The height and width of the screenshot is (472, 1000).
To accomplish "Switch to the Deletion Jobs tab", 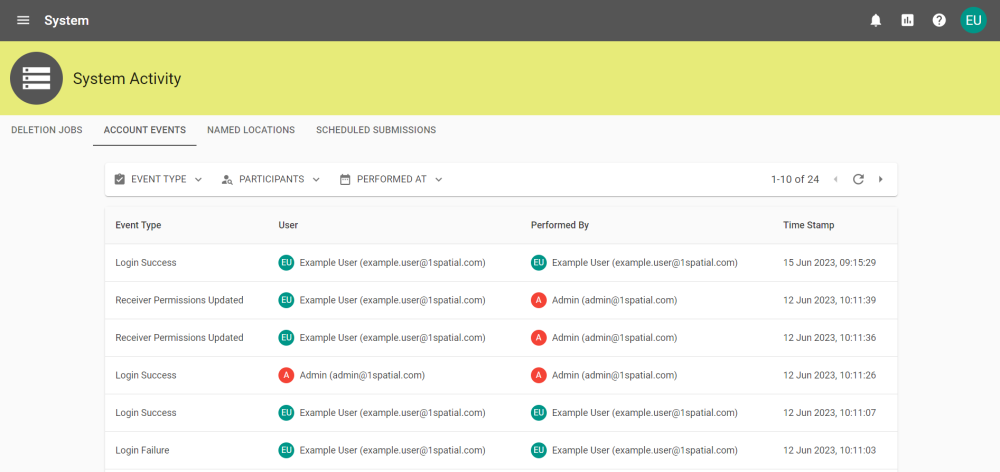I will coord(46,130).
